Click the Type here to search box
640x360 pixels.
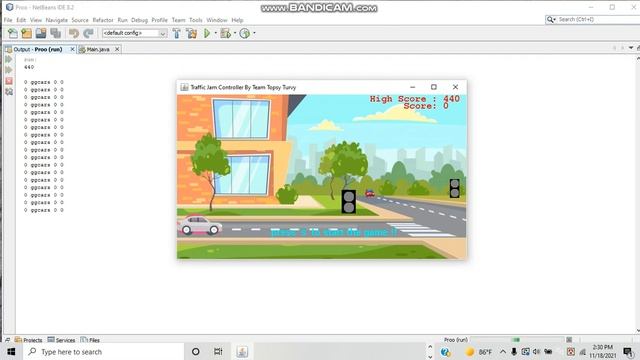104,351
